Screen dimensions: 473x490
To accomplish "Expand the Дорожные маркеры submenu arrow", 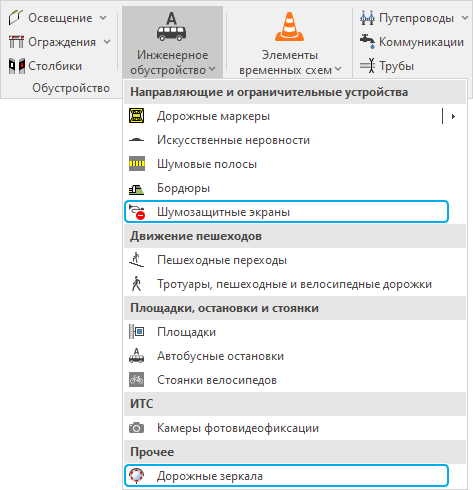I will [x=453, y=116].
